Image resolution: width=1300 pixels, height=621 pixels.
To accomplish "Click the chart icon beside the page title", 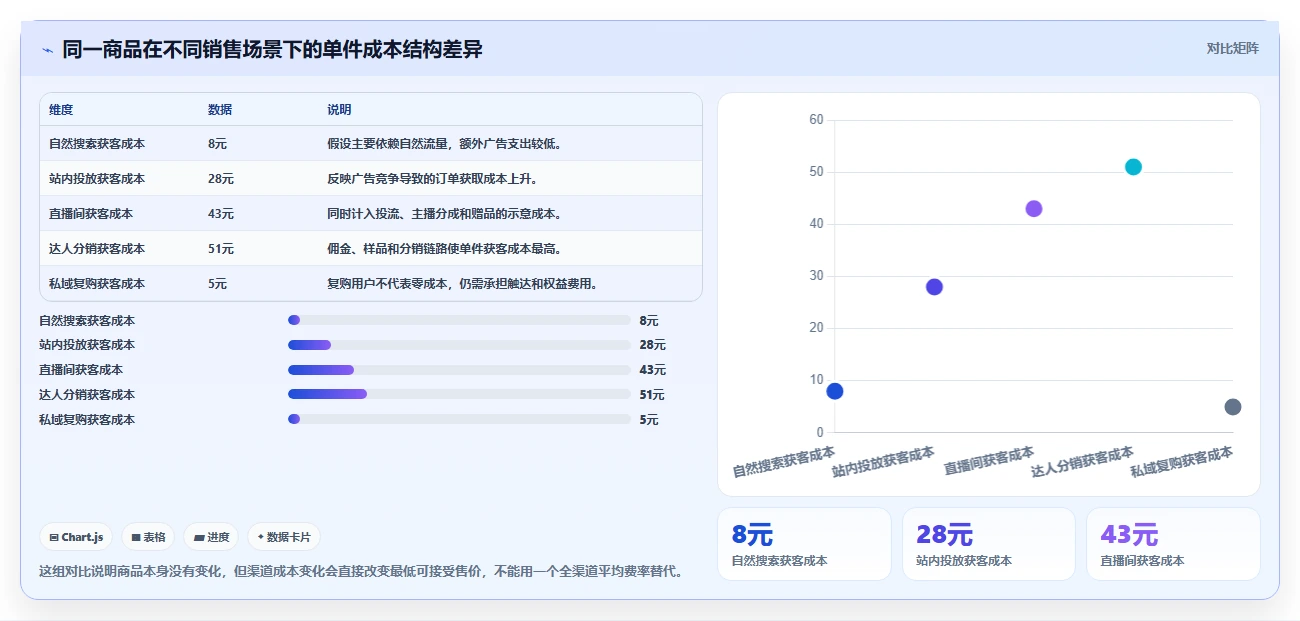I will (47, 50).
